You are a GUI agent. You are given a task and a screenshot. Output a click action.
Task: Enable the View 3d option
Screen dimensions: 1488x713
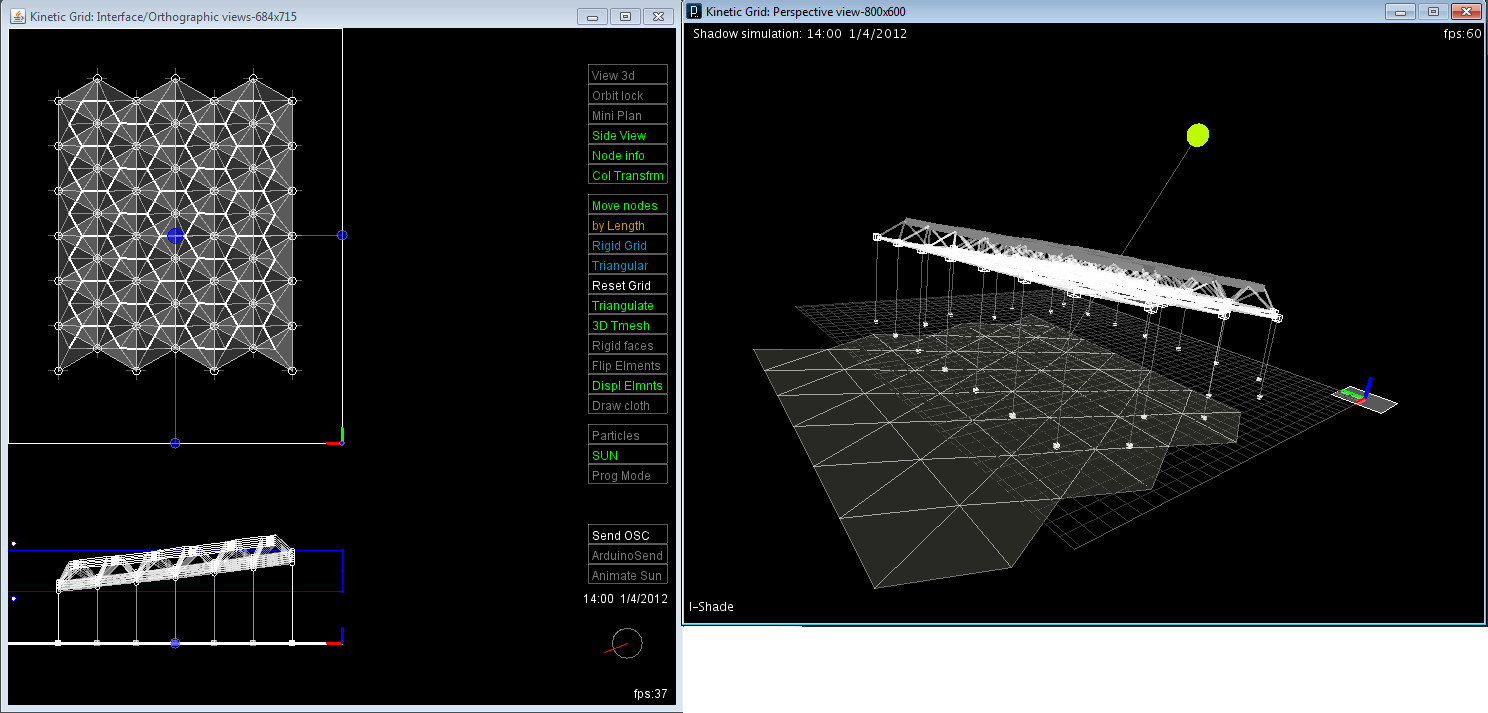[x=627, y=75]
